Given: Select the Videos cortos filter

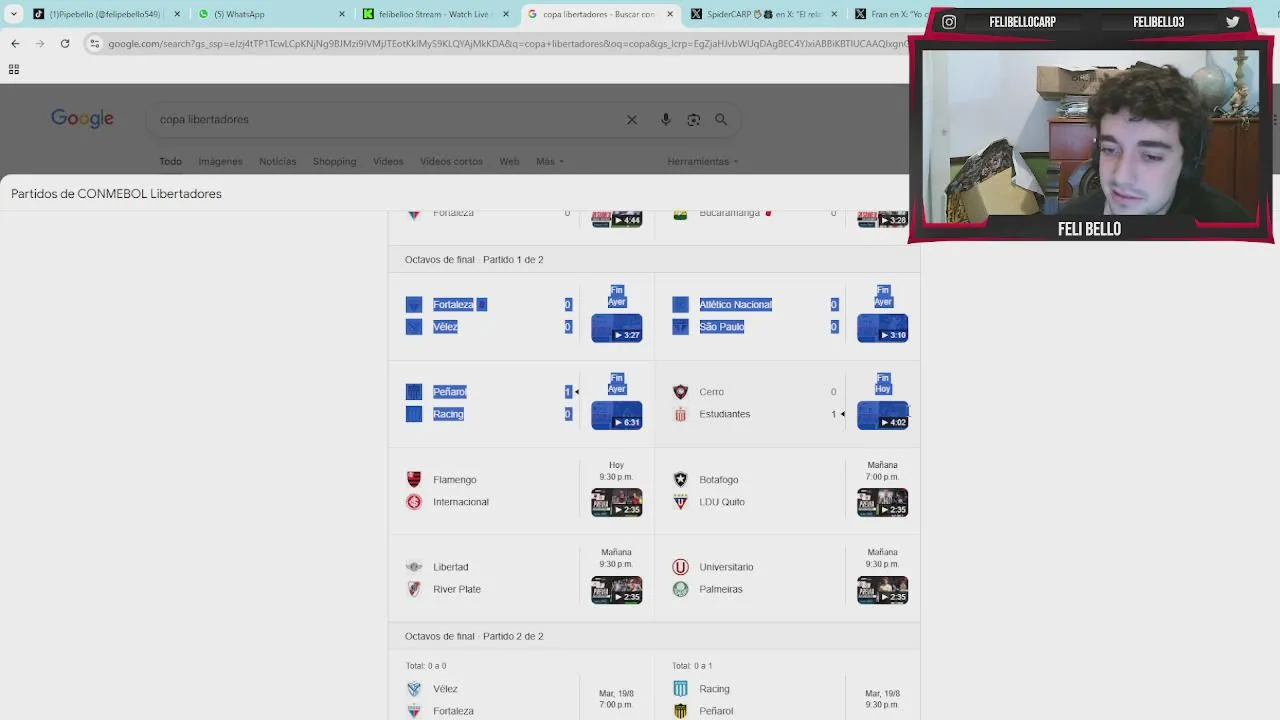Looking at the screenshot, I should [451, 161].
